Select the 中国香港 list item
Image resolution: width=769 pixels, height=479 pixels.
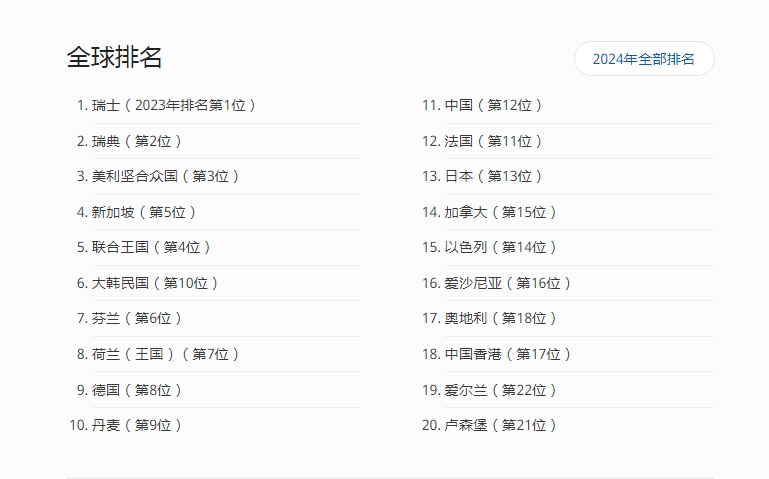[x=508, y=354]
